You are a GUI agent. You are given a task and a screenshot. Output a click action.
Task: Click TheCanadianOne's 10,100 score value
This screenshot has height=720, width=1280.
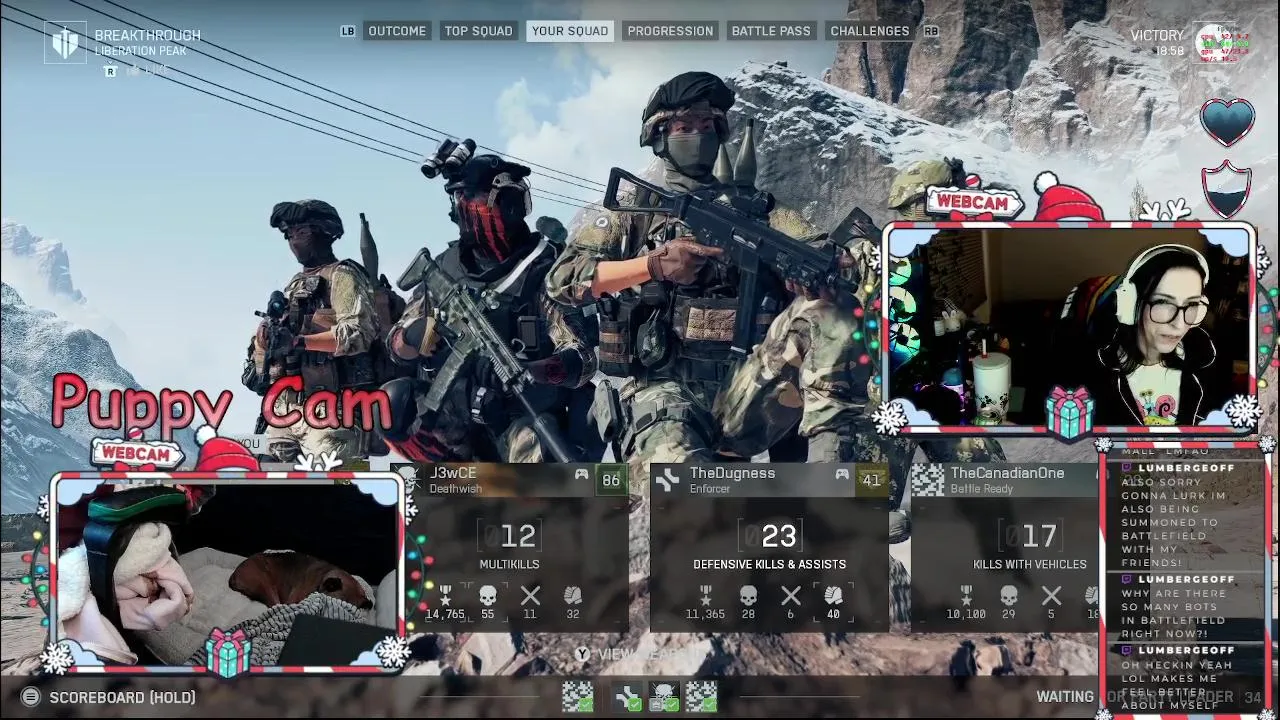coord(966,614)
